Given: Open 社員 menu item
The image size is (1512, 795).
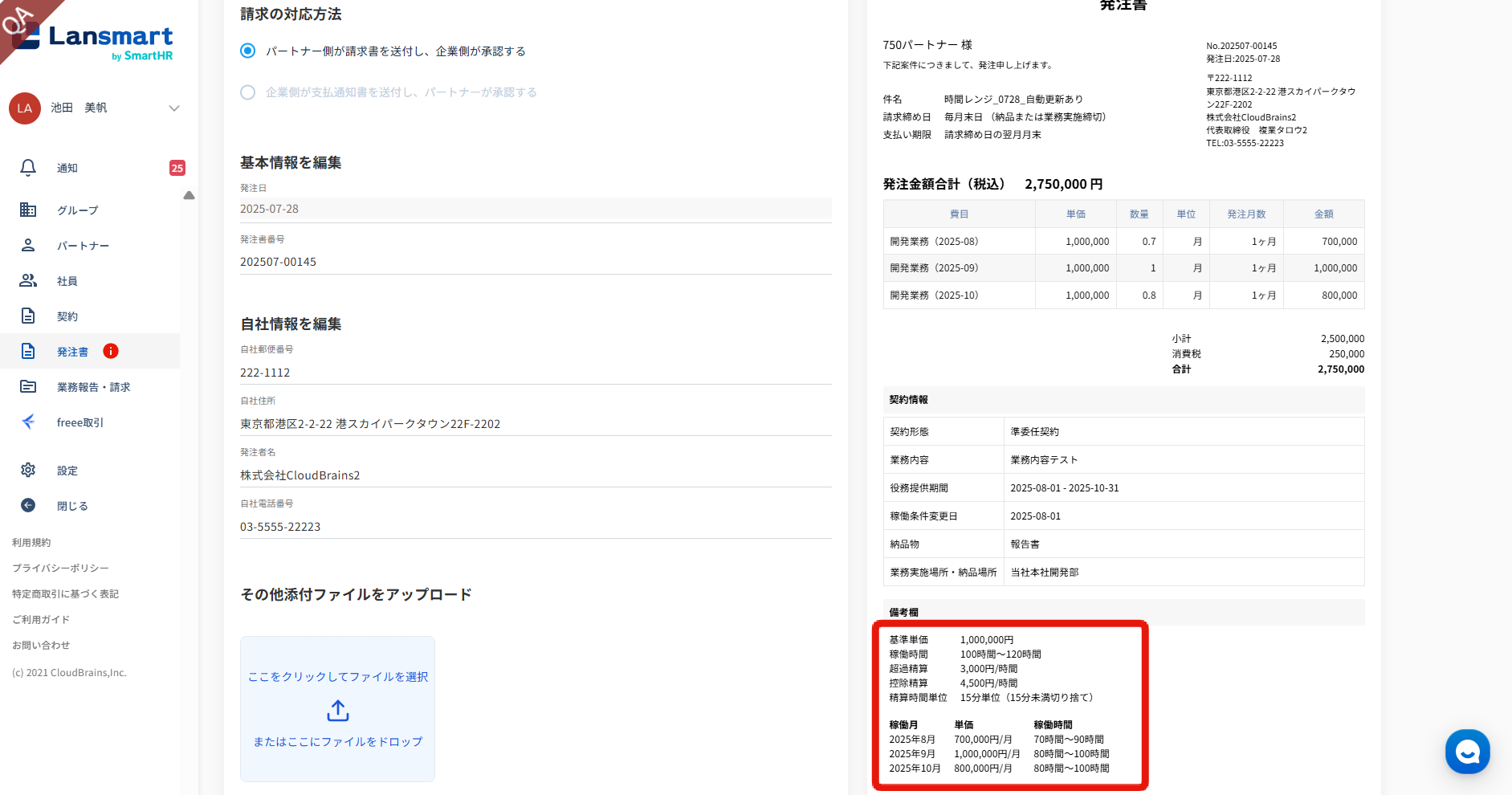Looking at the screenshot, I should click(67, 281).
